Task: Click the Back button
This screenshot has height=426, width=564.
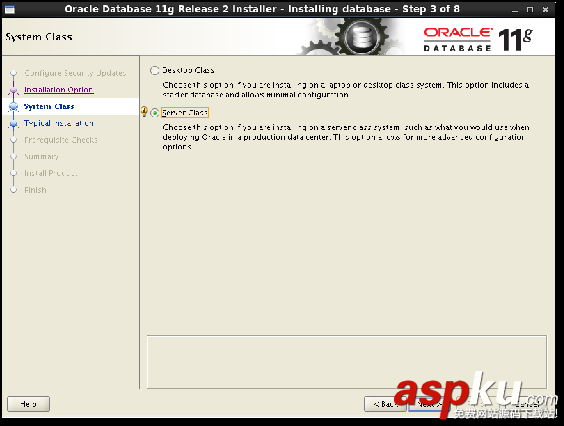Action: click(385, 404)
